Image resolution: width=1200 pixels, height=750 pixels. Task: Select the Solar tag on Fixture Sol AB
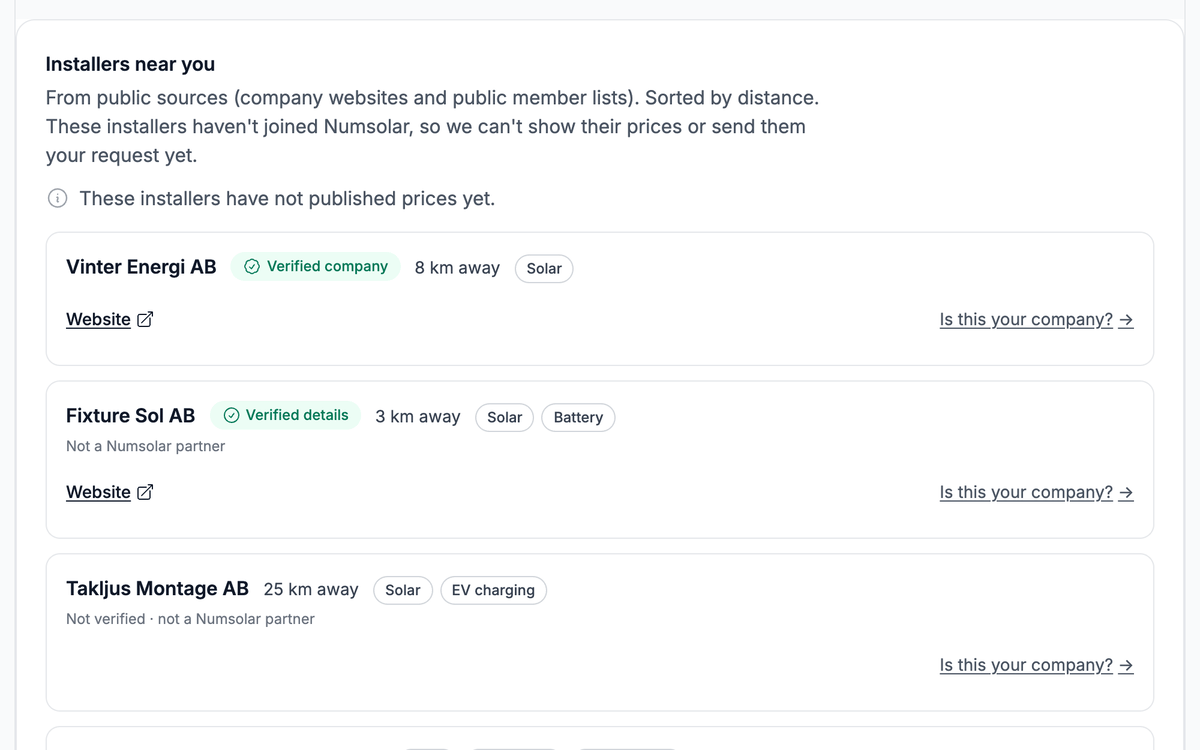click(x=505, y=417)
